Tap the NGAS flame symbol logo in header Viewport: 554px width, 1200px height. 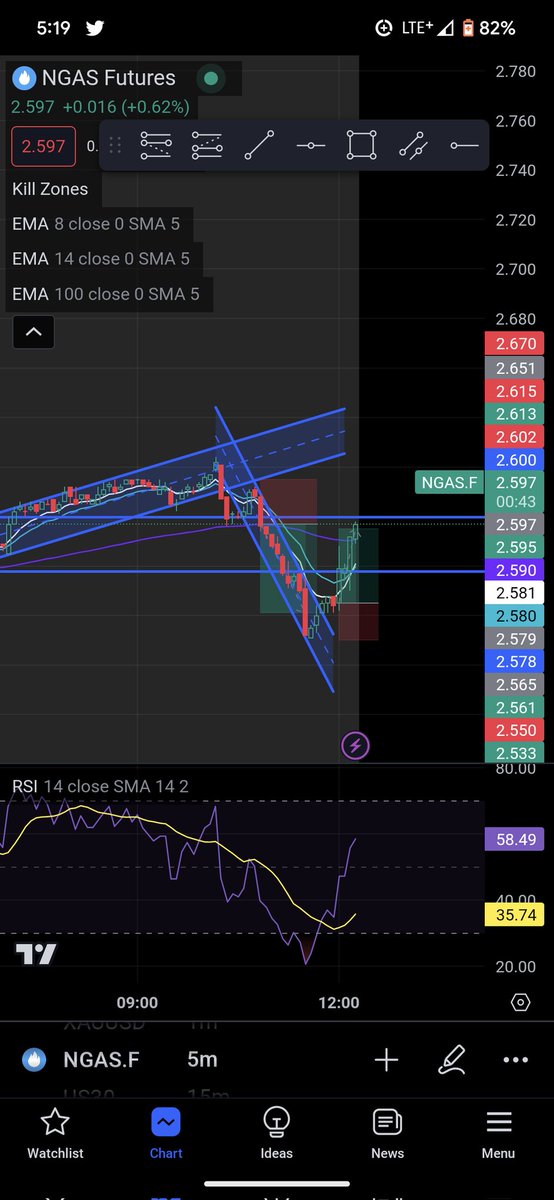pyautogui.click(x=24, y=78)
